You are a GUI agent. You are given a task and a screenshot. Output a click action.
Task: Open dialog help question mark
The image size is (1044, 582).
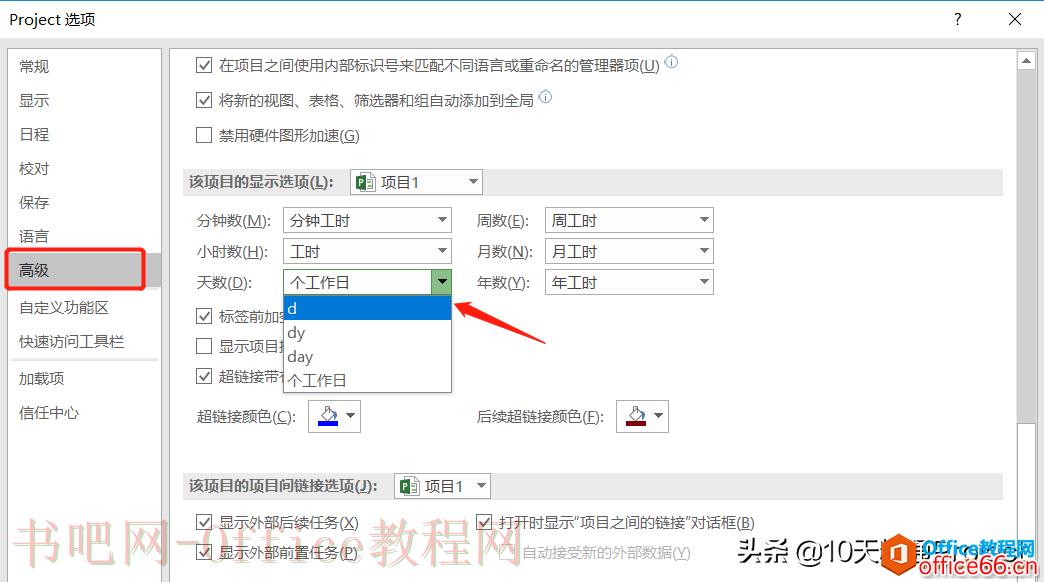coord(957,19)
